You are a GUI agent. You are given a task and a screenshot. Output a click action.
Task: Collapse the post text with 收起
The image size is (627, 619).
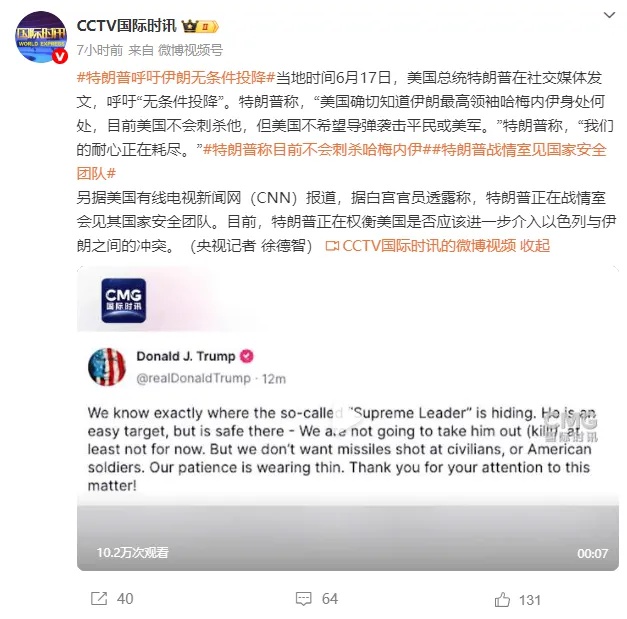[535, 246]
